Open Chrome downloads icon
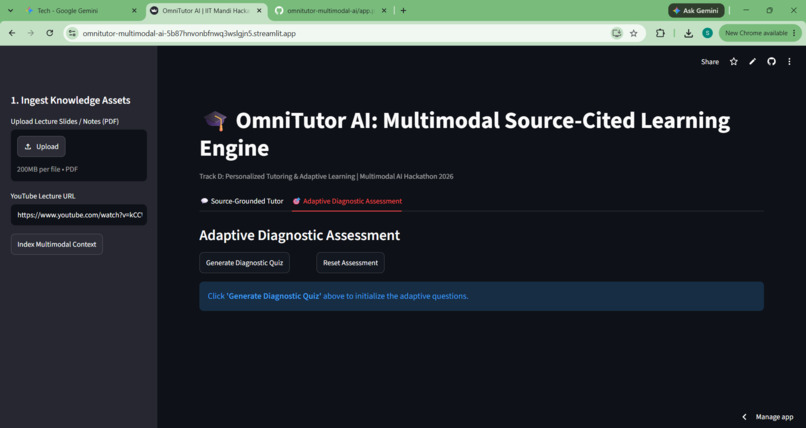 (688, 33)
